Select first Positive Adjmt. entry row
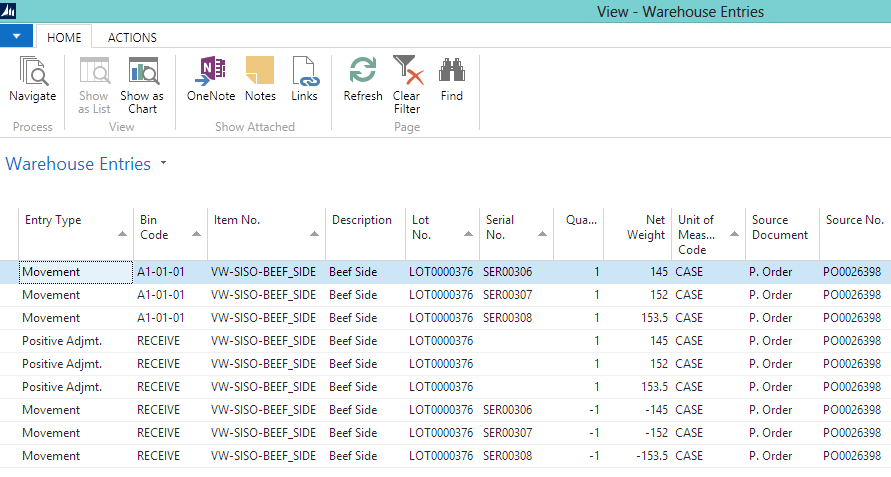 tap(62, 341)
